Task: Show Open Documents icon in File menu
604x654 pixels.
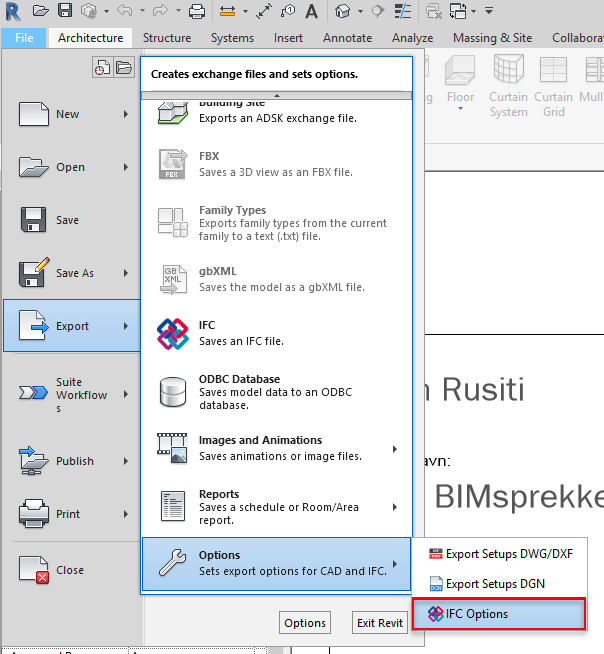Action: (x=124, y=67)
